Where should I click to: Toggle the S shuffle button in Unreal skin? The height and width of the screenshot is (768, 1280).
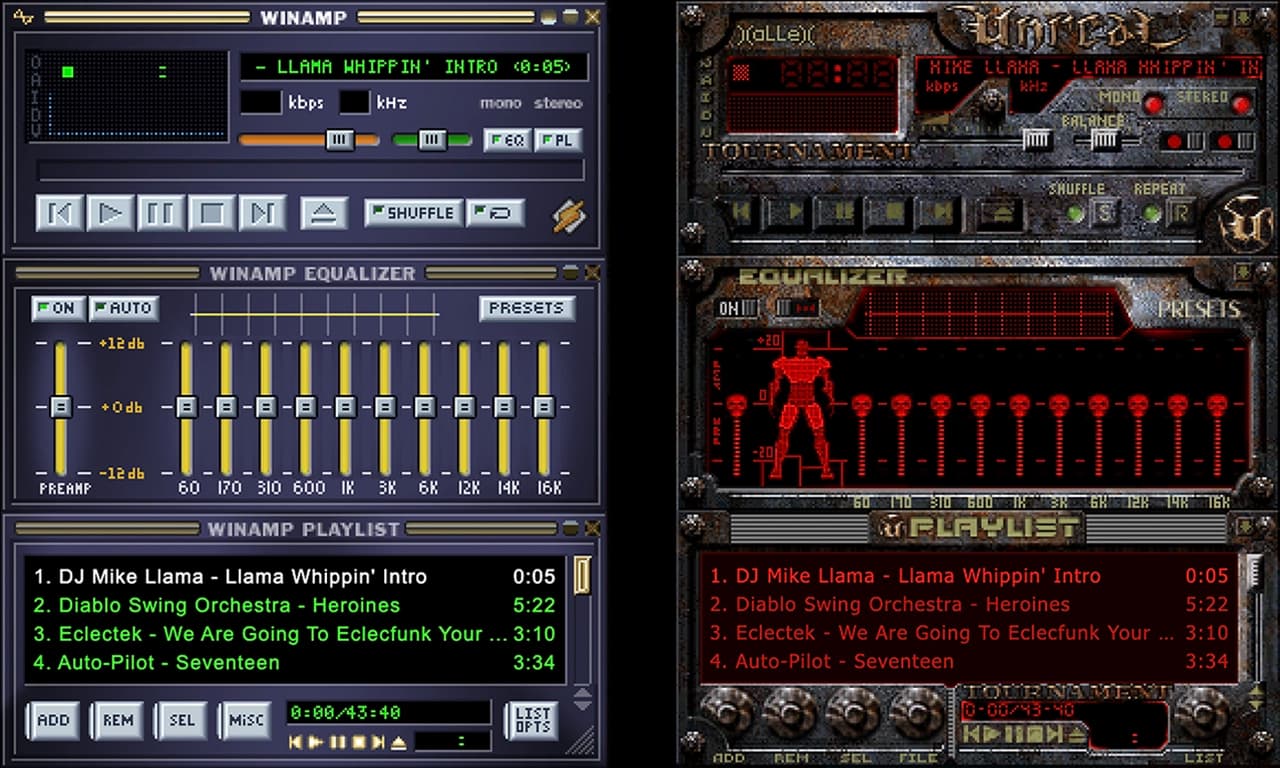[1104, 214]
